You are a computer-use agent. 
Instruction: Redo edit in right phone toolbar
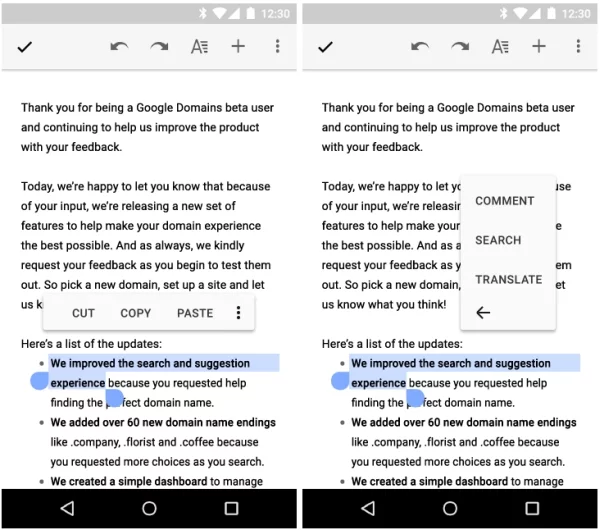(460, 47)
